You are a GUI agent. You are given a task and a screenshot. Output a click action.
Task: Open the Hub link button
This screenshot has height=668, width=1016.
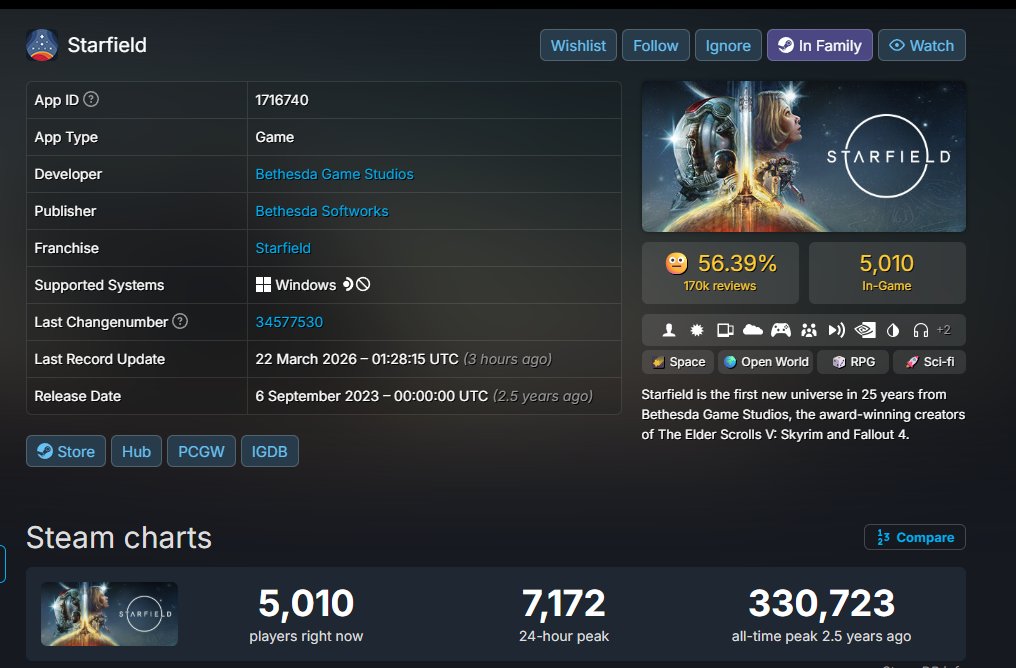click(x=136, y=451)
